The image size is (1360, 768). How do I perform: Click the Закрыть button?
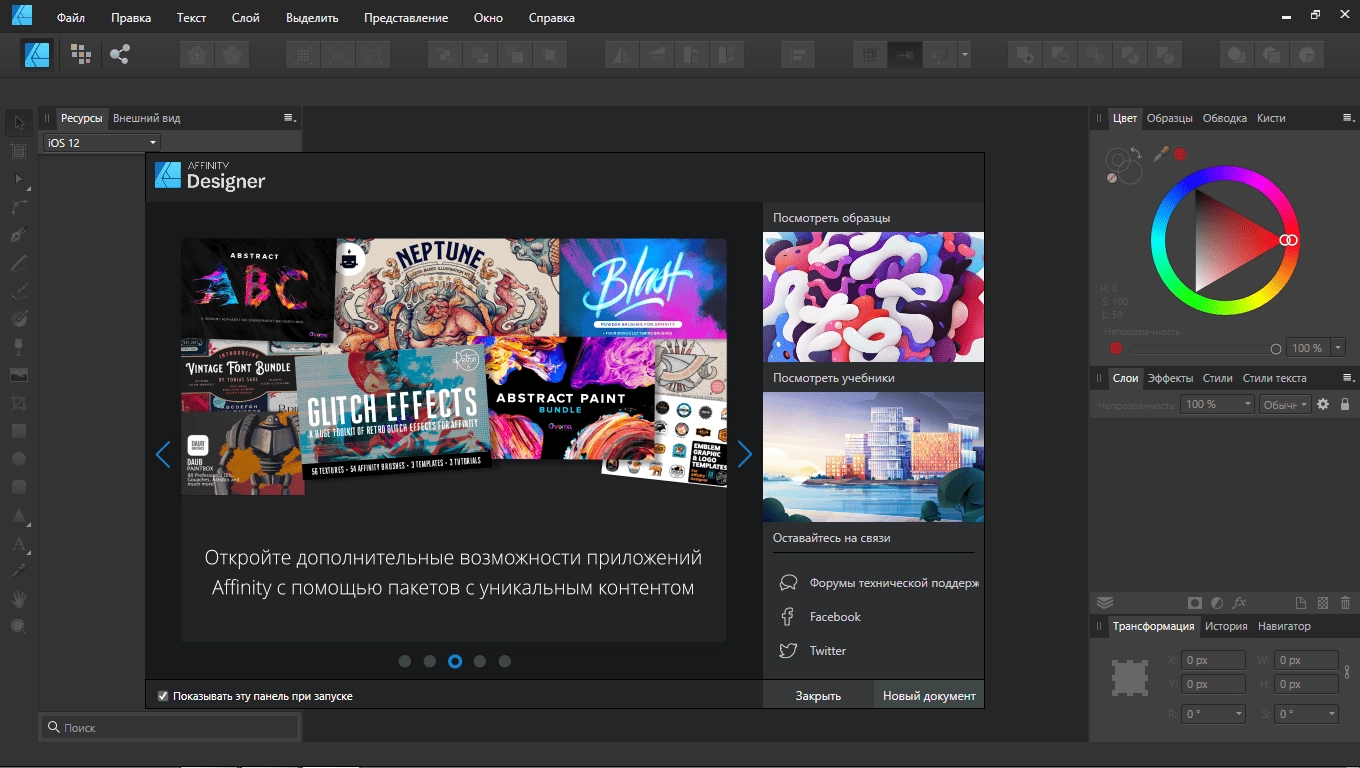coord(818,695)
